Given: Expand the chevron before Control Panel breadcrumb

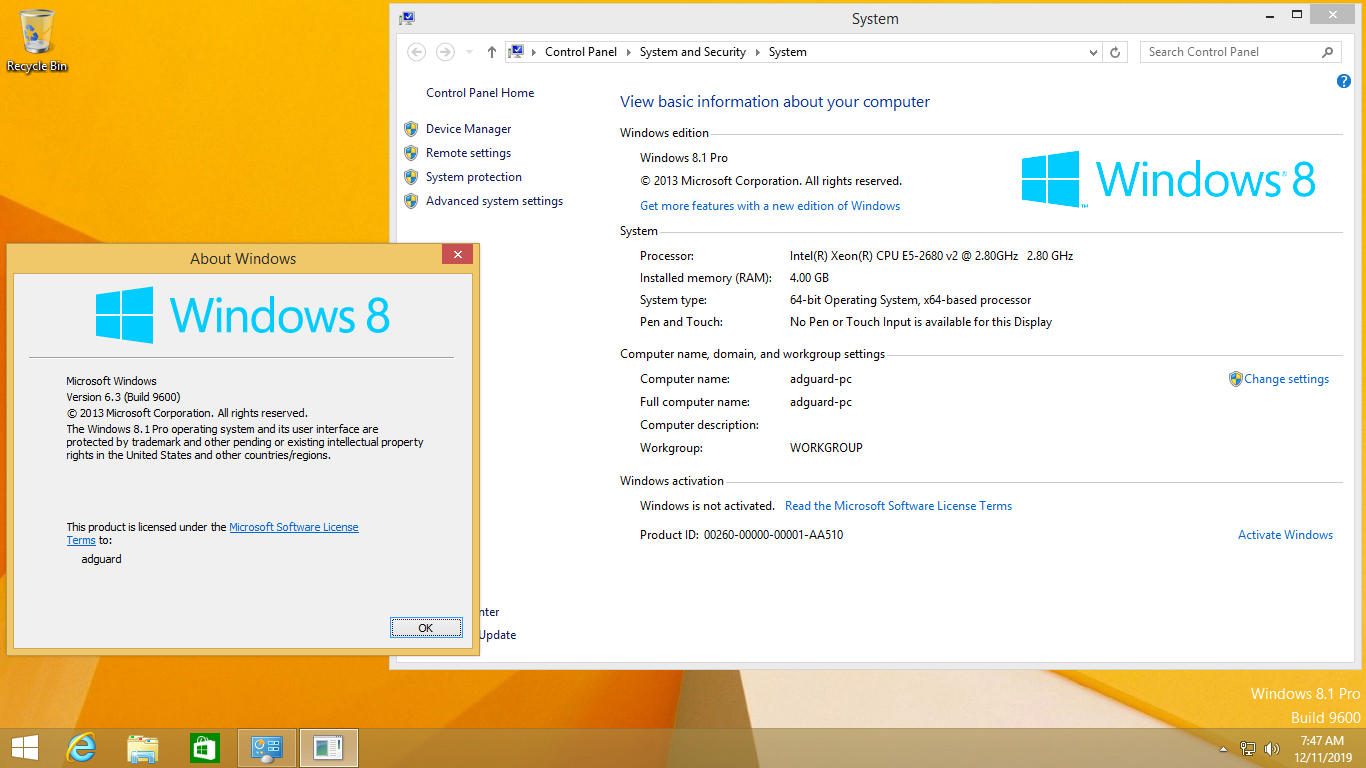Looking at the screenshot, I should point(535,52).
